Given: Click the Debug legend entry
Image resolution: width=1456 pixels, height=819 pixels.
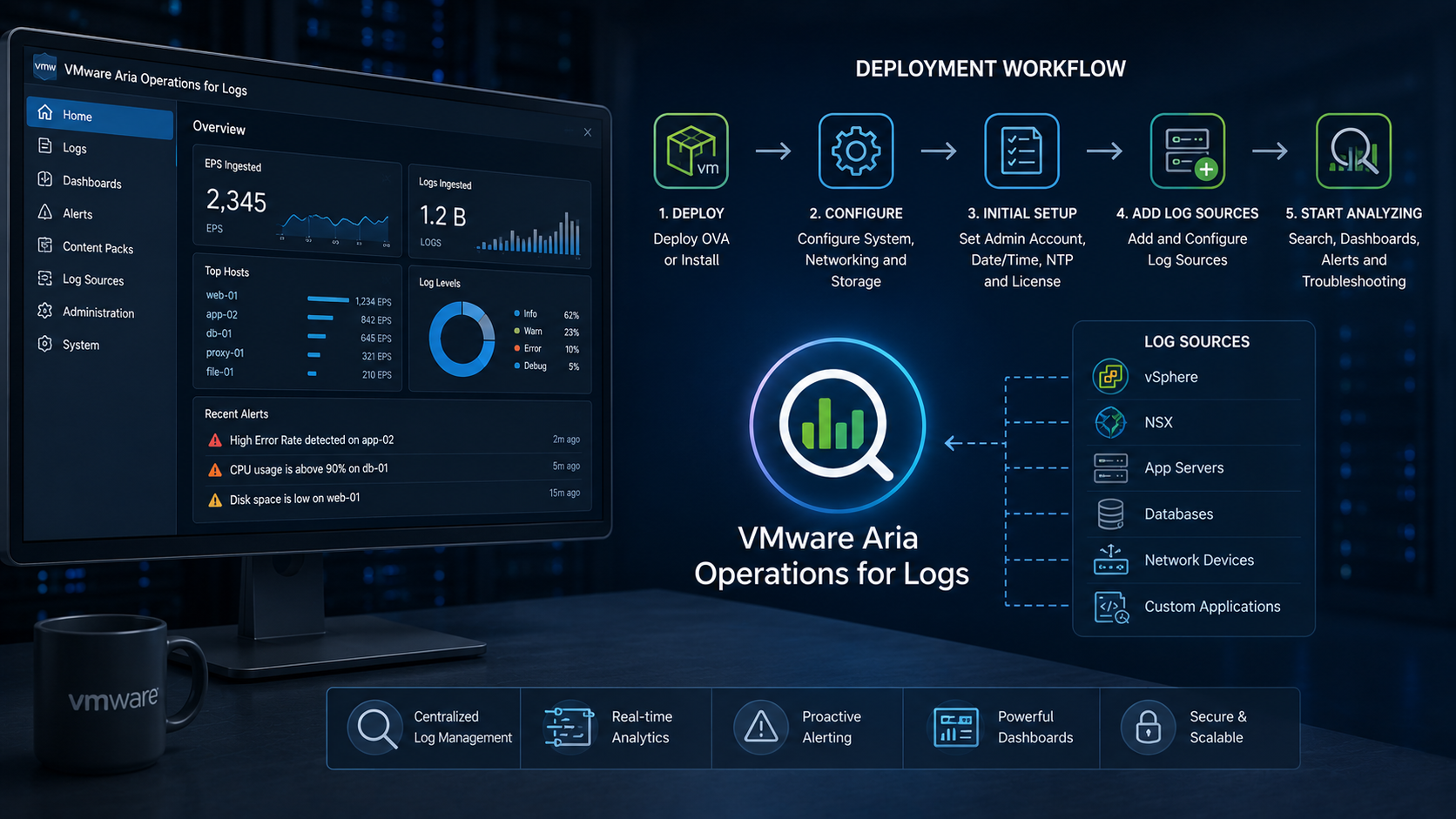Looking at the screenshot, I should click(547, 366).
